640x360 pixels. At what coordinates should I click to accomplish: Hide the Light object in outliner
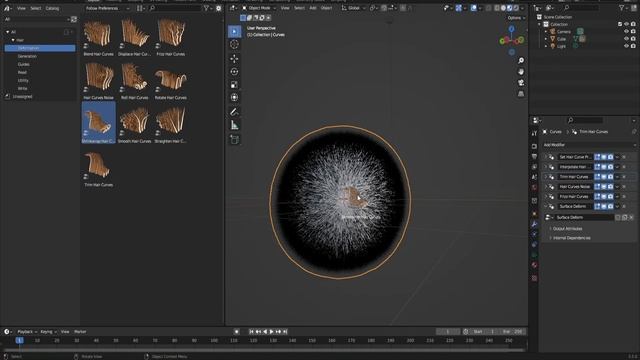point(626,46)
